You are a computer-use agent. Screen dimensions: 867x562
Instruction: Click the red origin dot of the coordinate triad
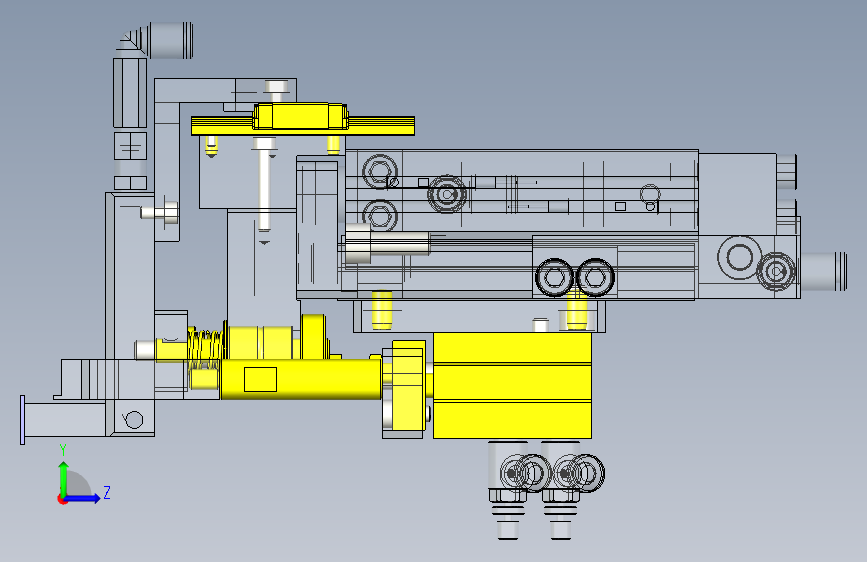coord(61,499)
